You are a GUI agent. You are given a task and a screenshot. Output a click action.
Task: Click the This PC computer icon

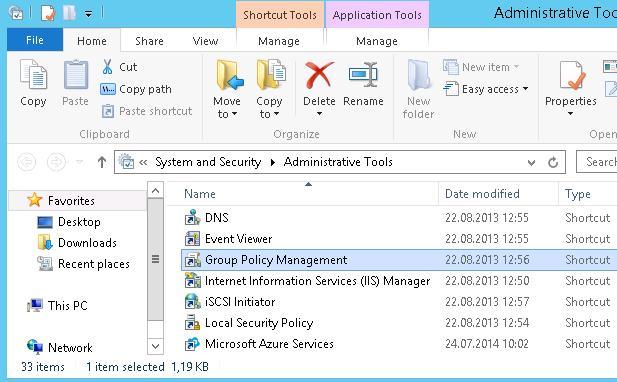[x=35, y=305]
